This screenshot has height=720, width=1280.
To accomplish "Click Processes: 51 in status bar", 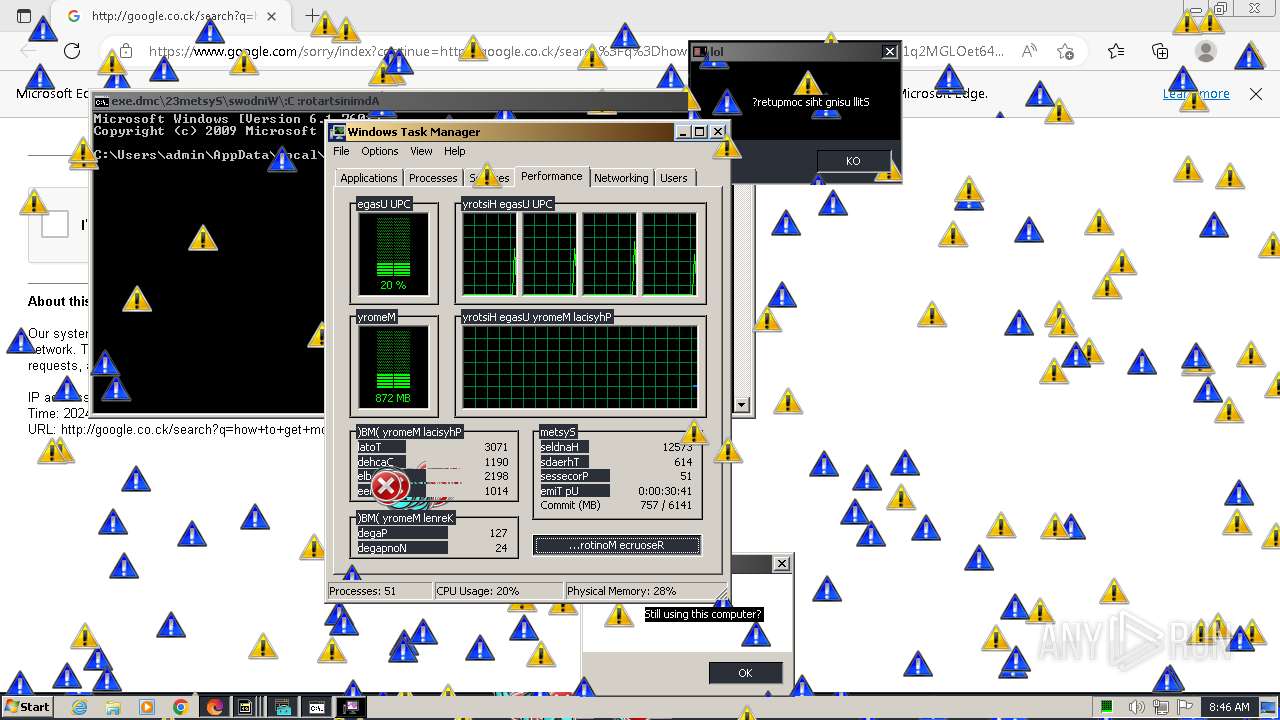I will coord(363,591).
